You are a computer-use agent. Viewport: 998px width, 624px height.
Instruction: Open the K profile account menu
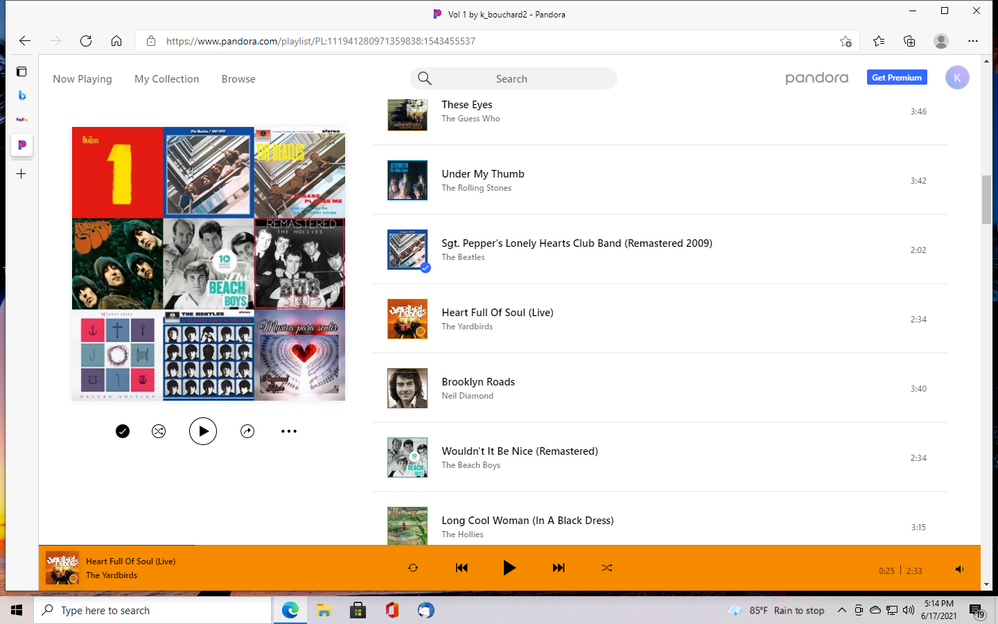pos(956,77)
